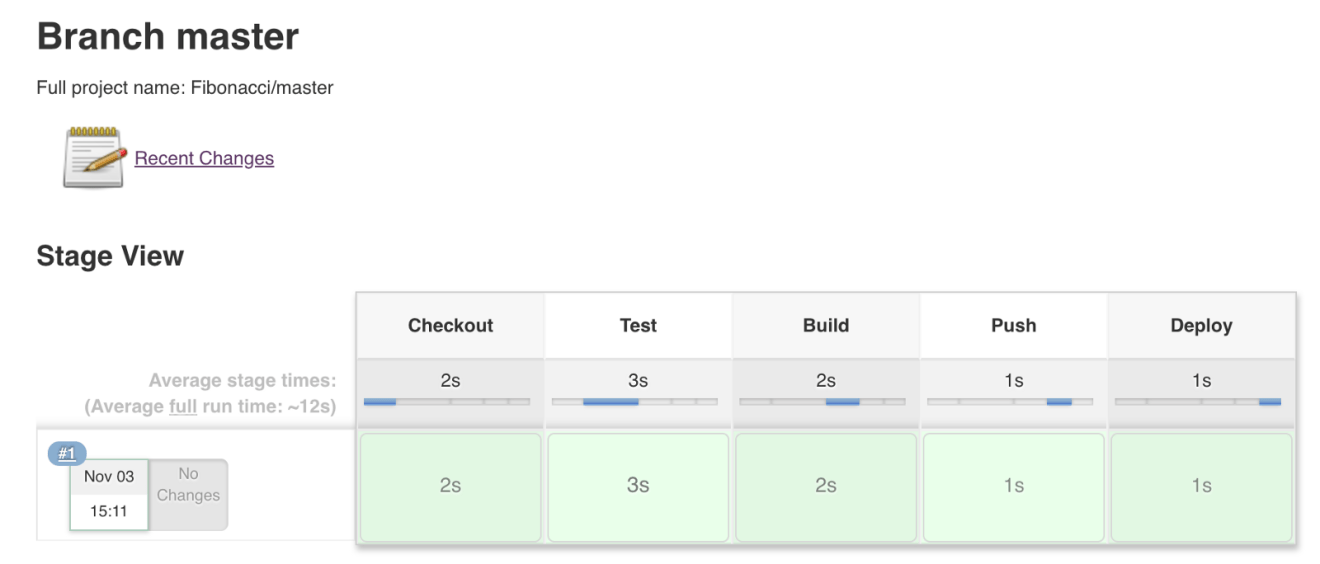This screenshot has width=1320, height=564.
Task: Open build #1 badge
Action: pos(67,453)
